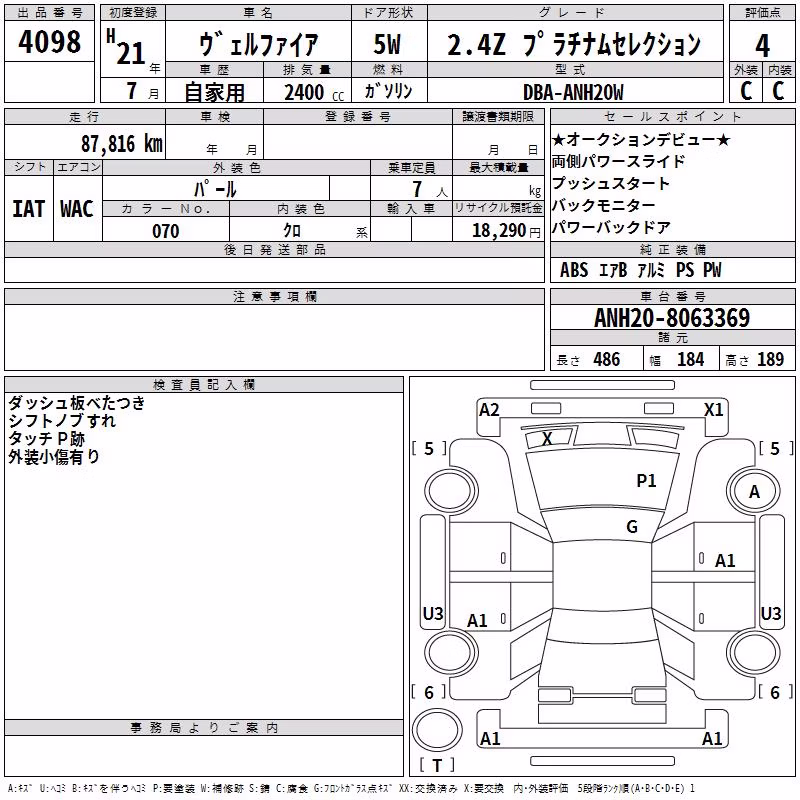Click the A1 mark beside U3 on diagram
Viewport: 800px width, 800px height.
(477, 621)
